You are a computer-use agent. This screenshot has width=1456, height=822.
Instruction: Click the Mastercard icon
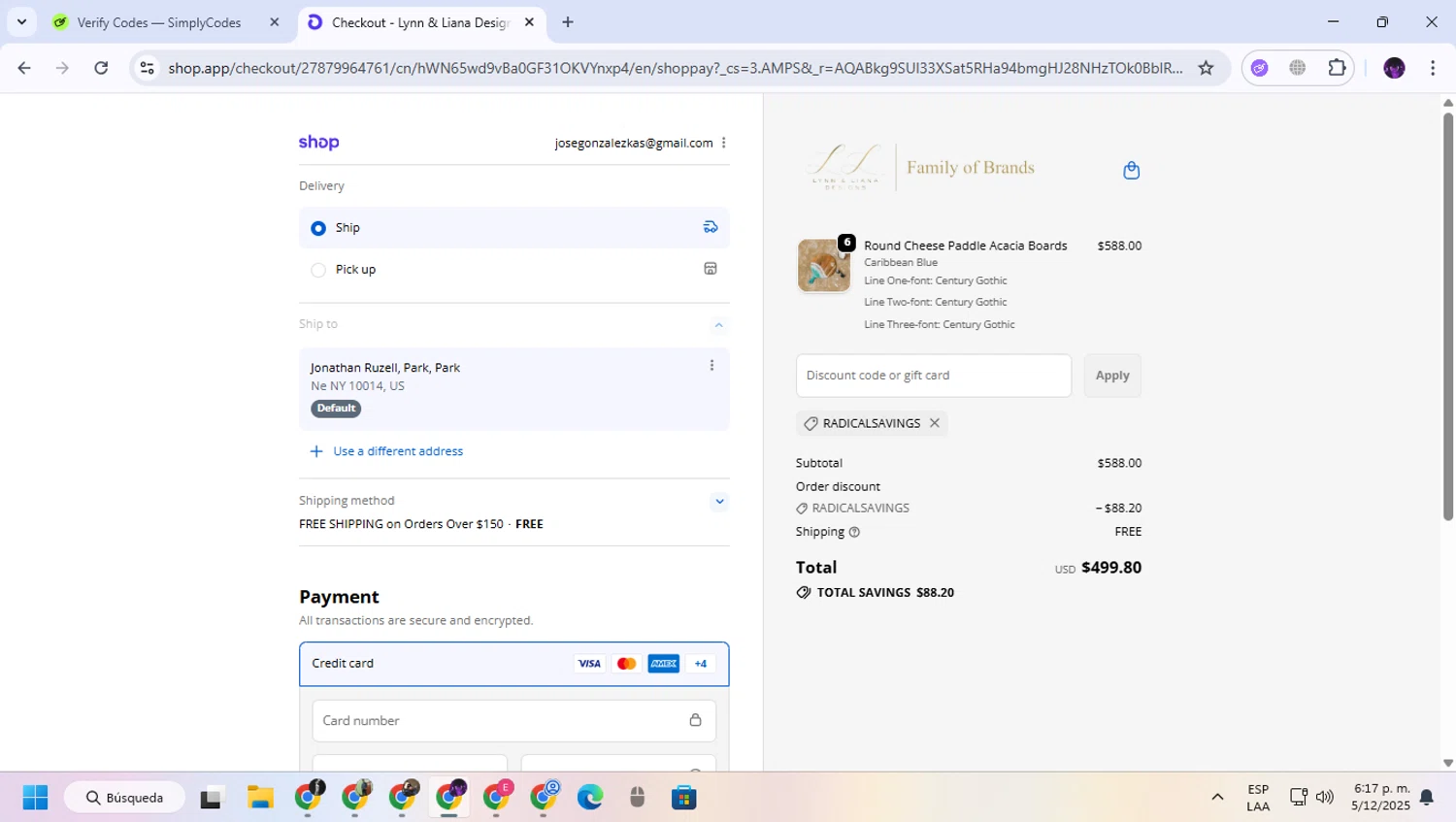pyautogui.click(x=626, y=664)
